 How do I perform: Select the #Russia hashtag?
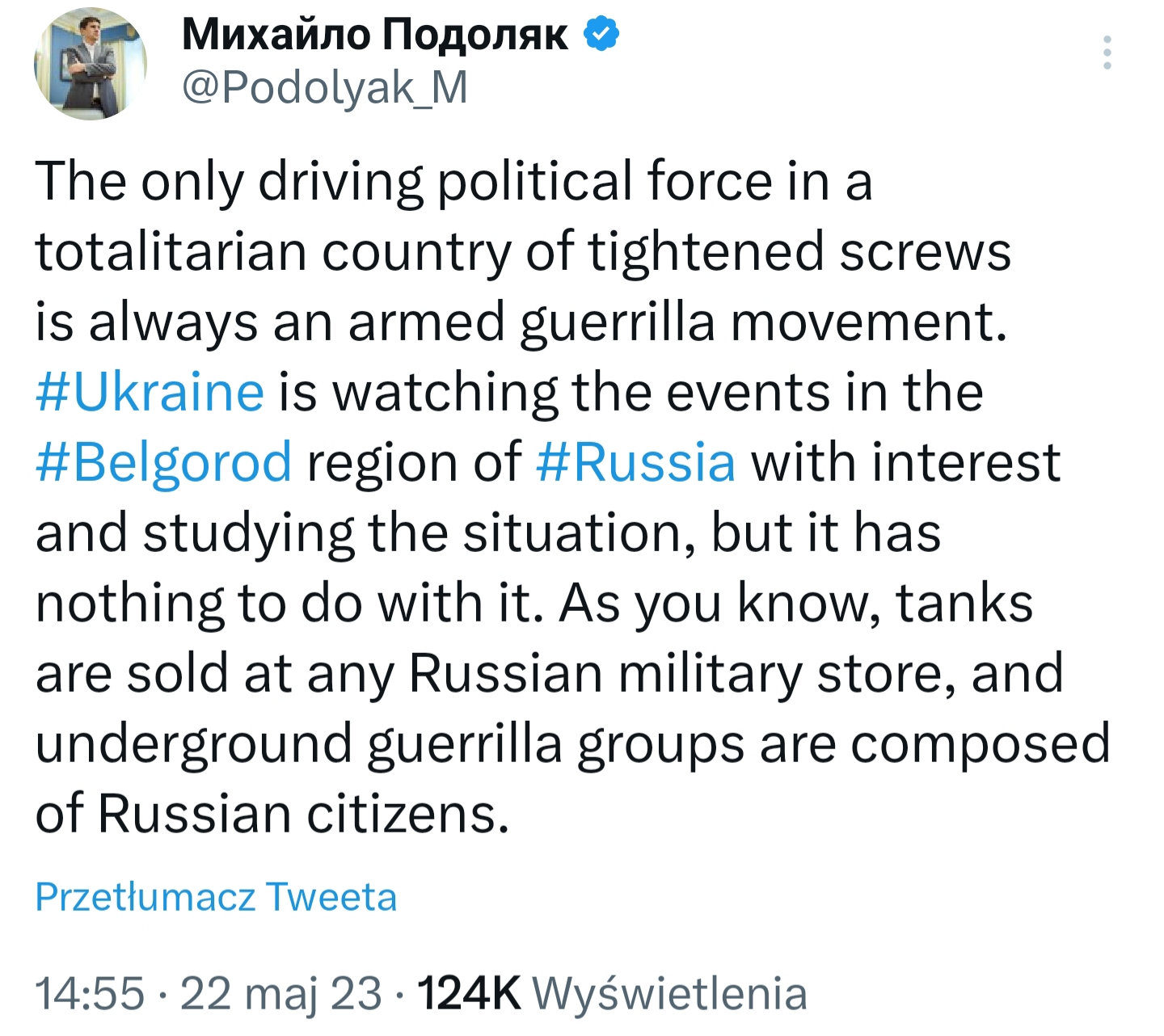[635, 462]
